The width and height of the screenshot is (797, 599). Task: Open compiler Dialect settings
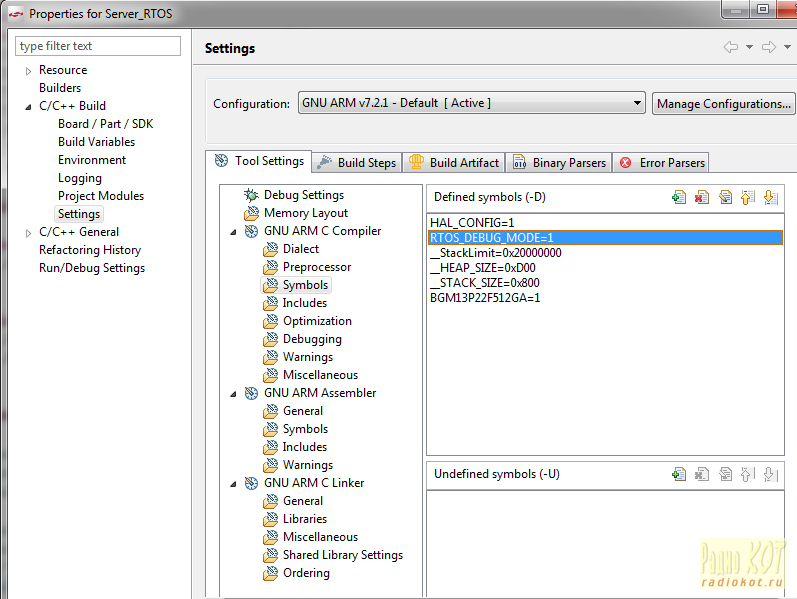pyautogui.click(x=301, y=249)
